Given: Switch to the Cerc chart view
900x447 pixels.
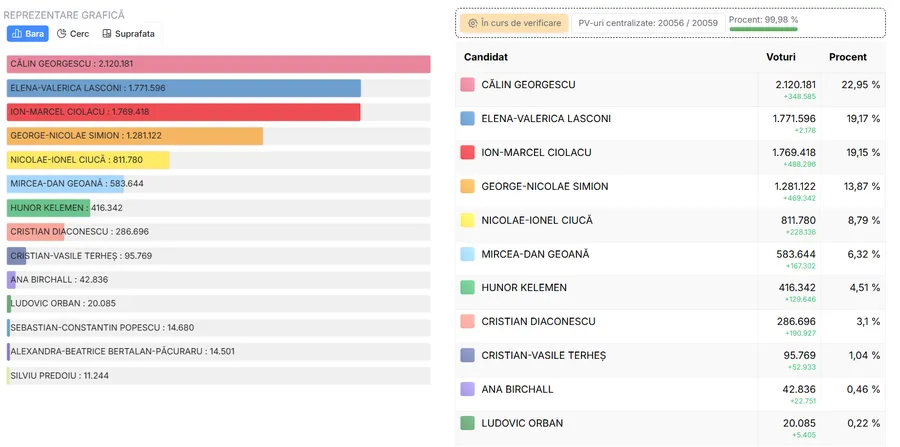Looking at the screenshot, I should tap(73, 34).
